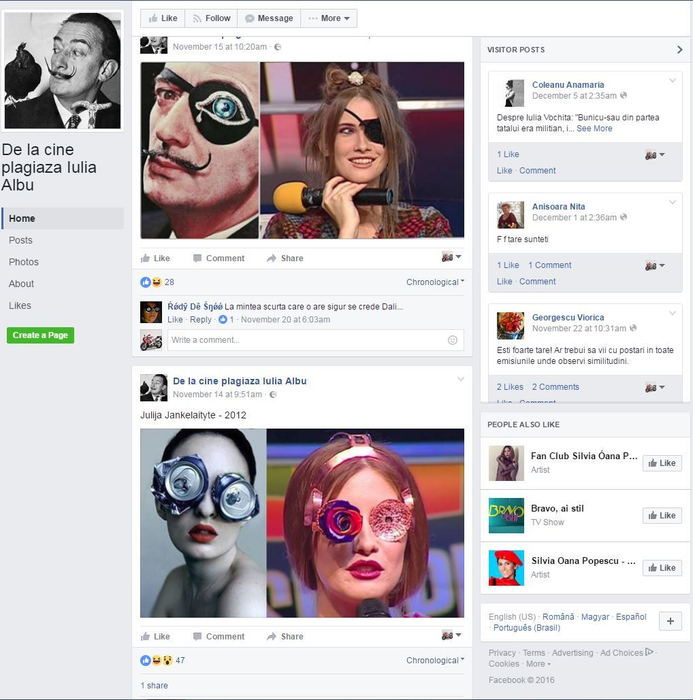Open page name link on November 14 post
693x700 pixels.
tap(240, 381)
